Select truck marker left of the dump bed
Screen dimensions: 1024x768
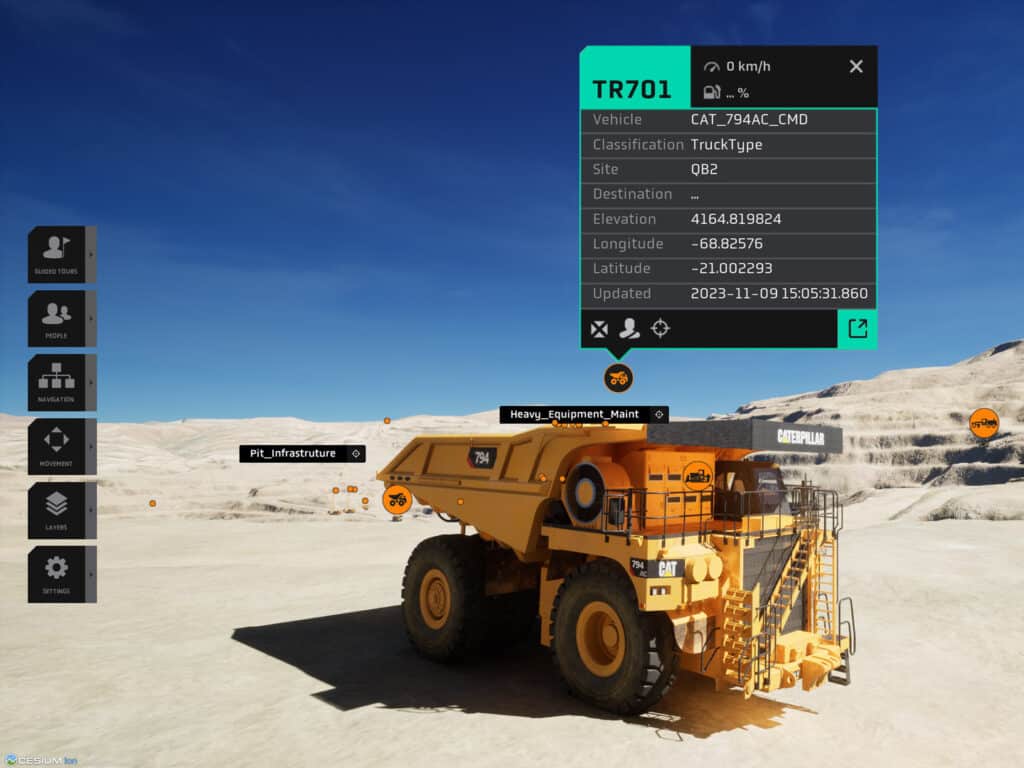pos(397,499)
